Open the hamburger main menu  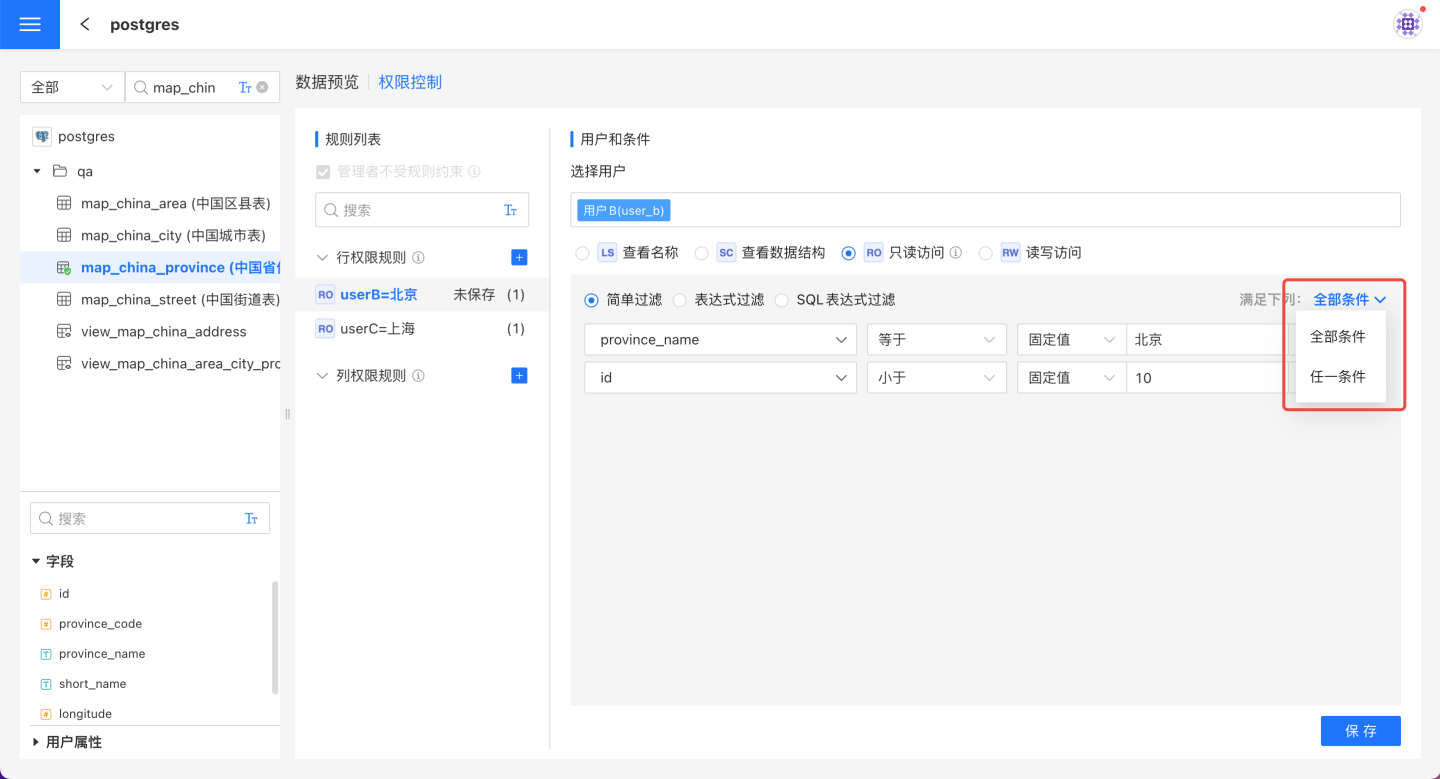pos(30,24)
